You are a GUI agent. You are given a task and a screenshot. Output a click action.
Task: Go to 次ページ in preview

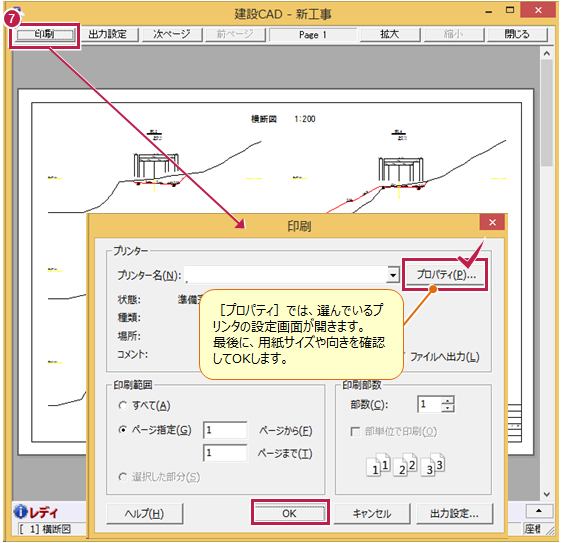(172, 35)
